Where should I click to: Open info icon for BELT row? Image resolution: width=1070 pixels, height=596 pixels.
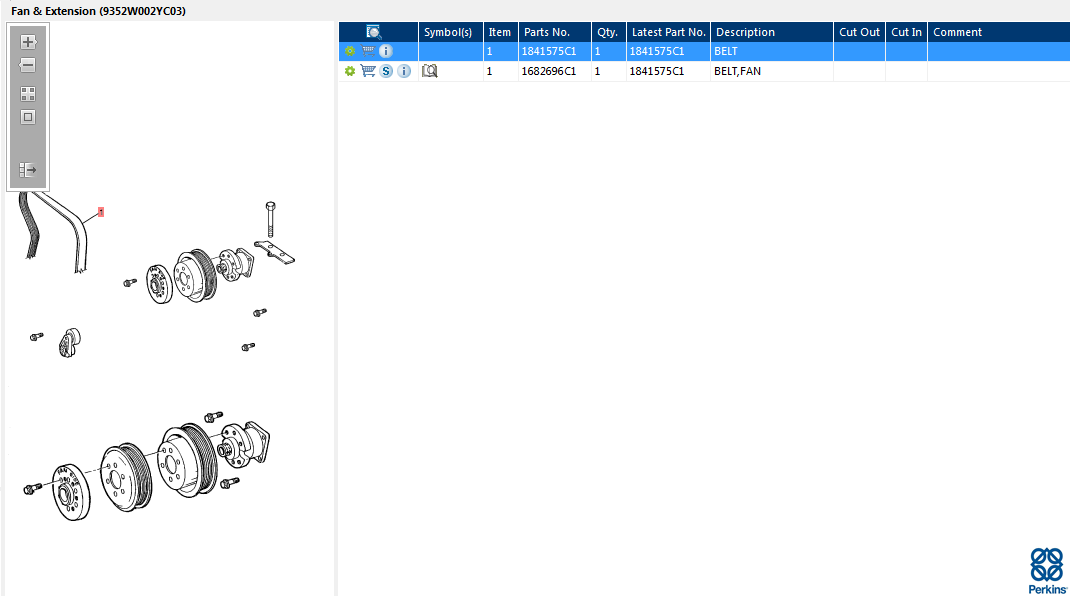click(386, 51)
